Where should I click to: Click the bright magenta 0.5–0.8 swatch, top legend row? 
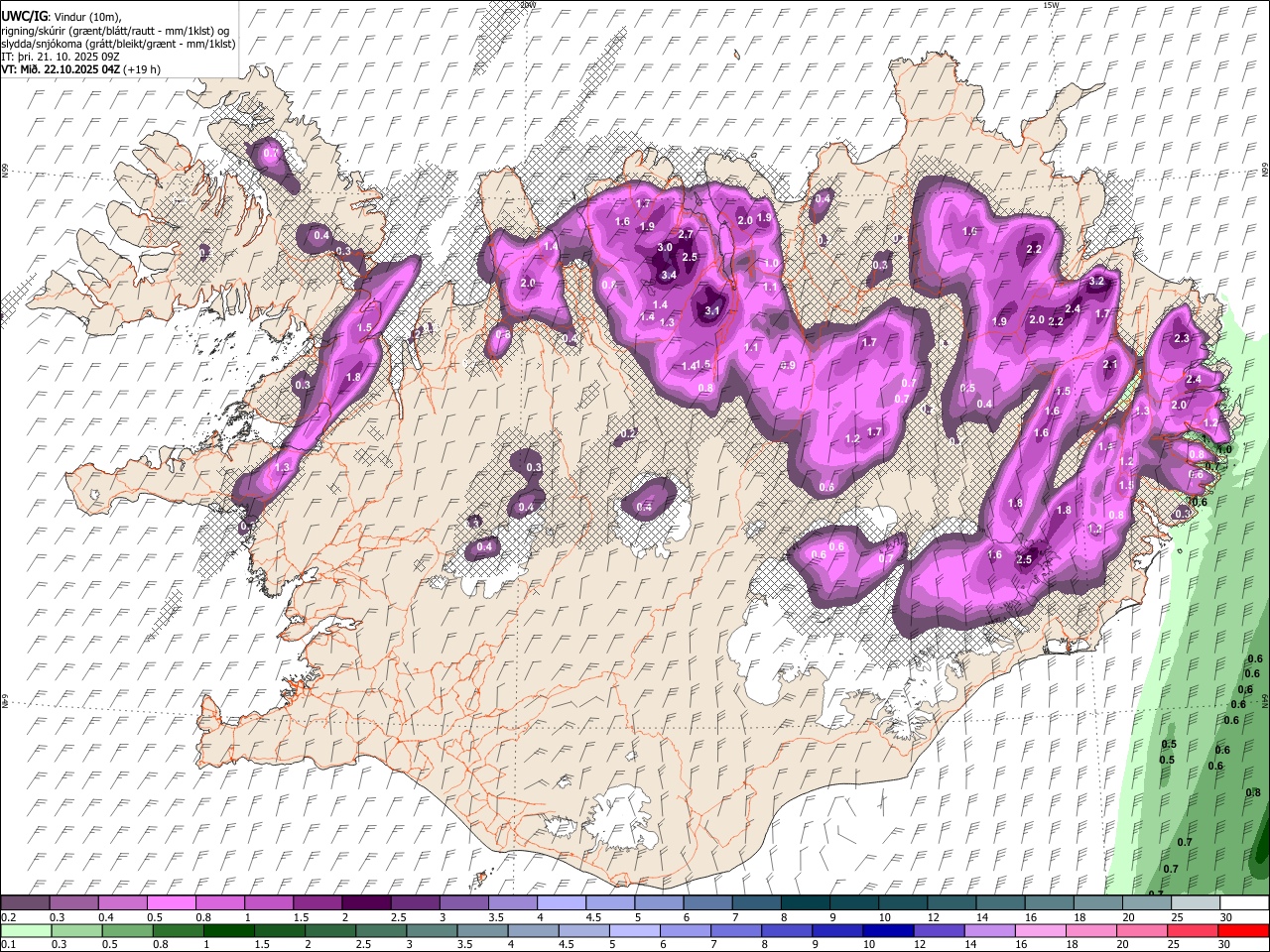click(x=171, y=902)
